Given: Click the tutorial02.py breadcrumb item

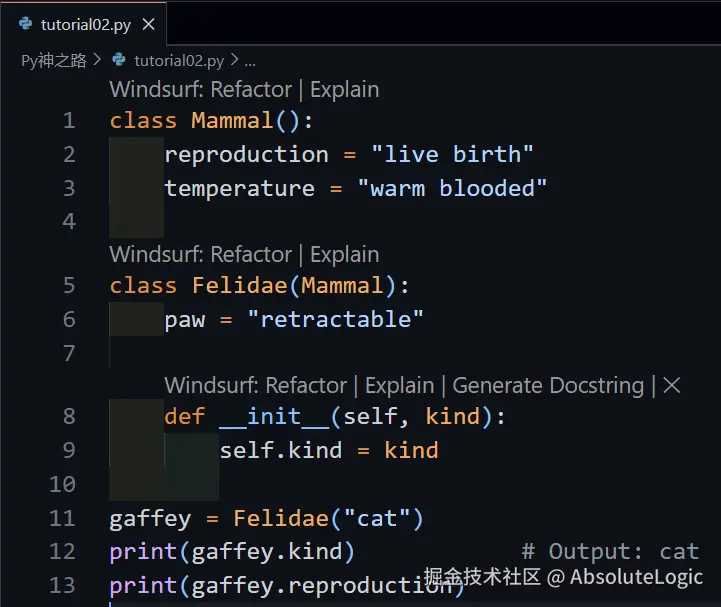Looking at the screenshot, I should click(179, 60).
